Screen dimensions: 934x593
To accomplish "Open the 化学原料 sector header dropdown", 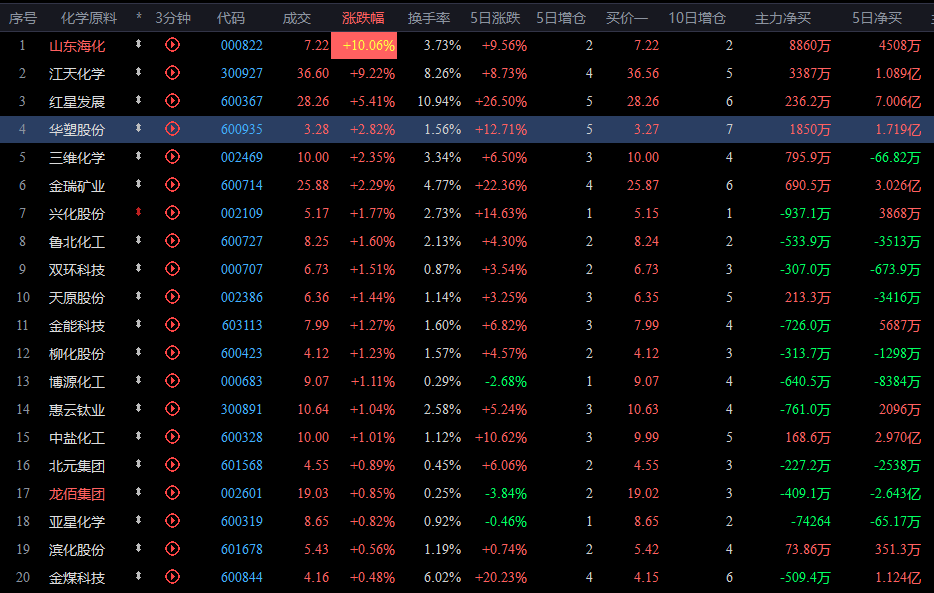I will click(88, 17).
